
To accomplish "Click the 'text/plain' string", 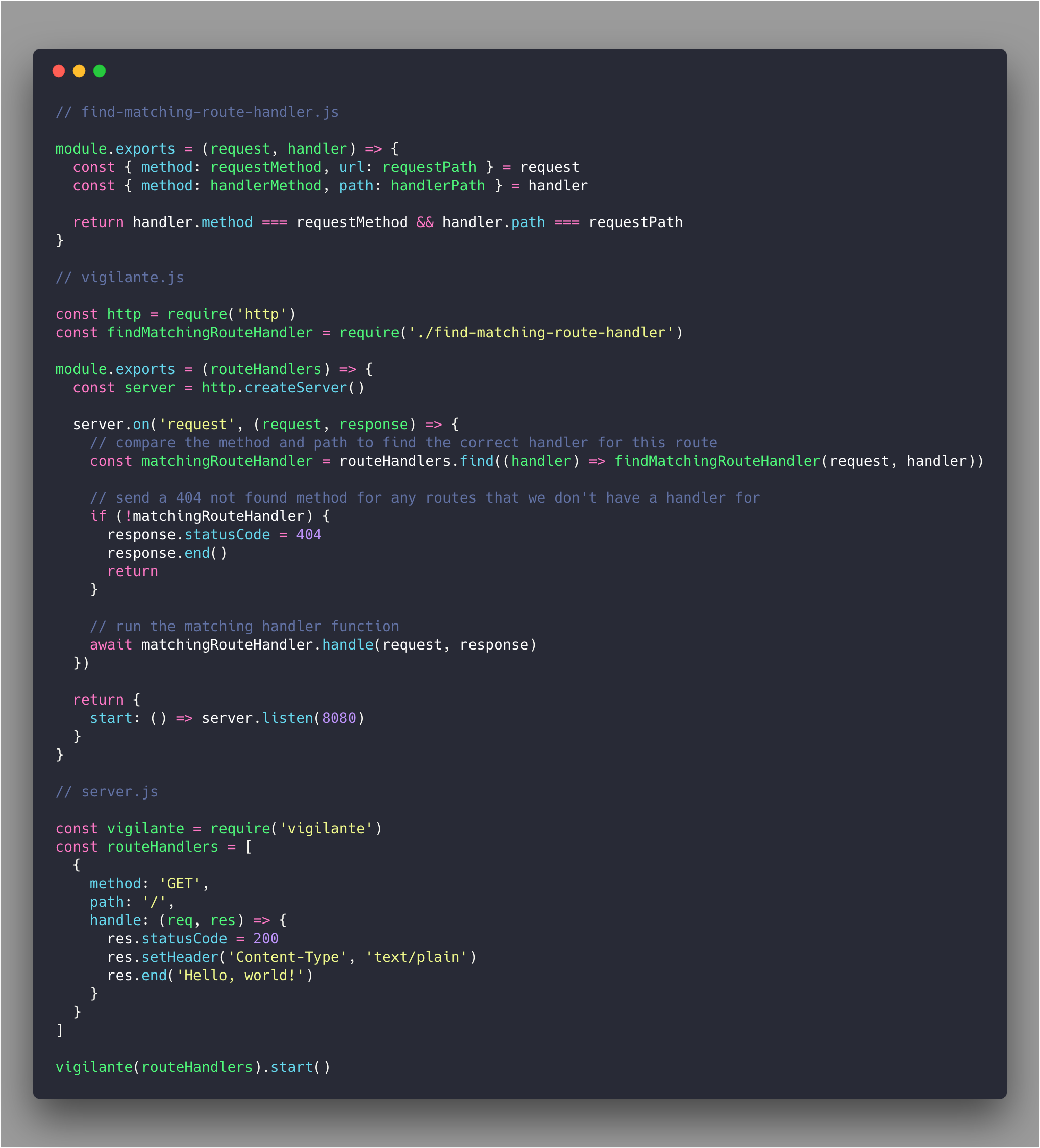I will (416, 957).
